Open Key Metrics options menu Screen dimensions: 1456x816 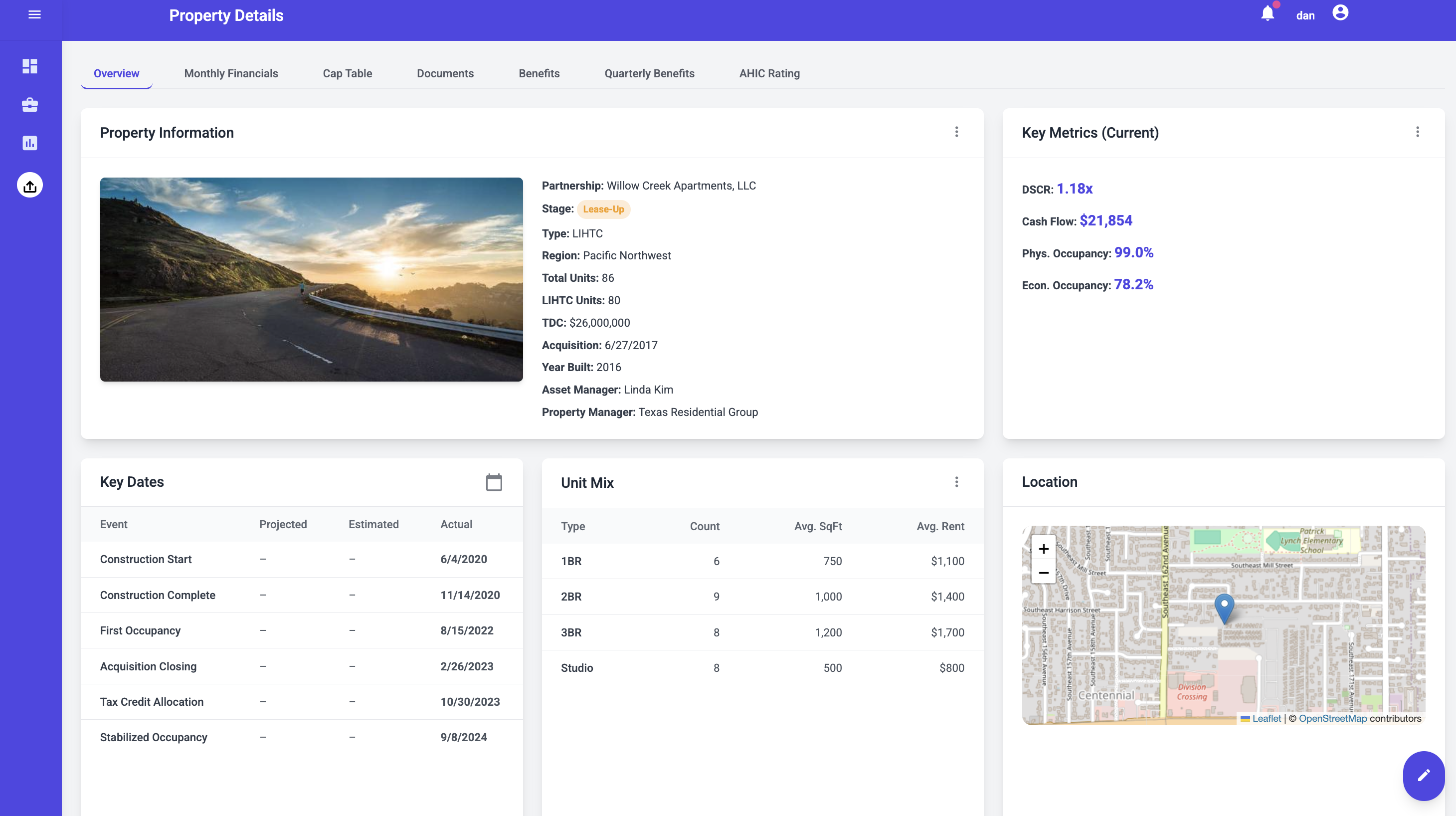point(1417,132)
